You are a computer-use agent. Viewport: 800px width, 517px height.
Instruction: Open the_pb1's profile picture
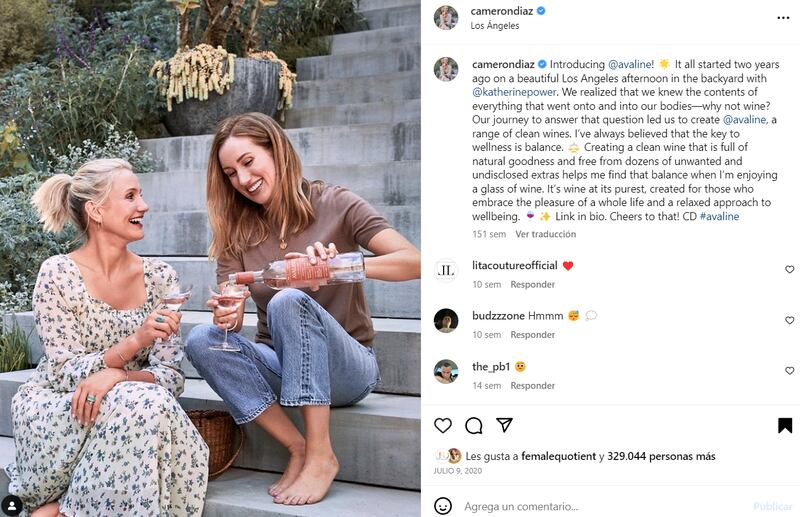pos(446,371)
